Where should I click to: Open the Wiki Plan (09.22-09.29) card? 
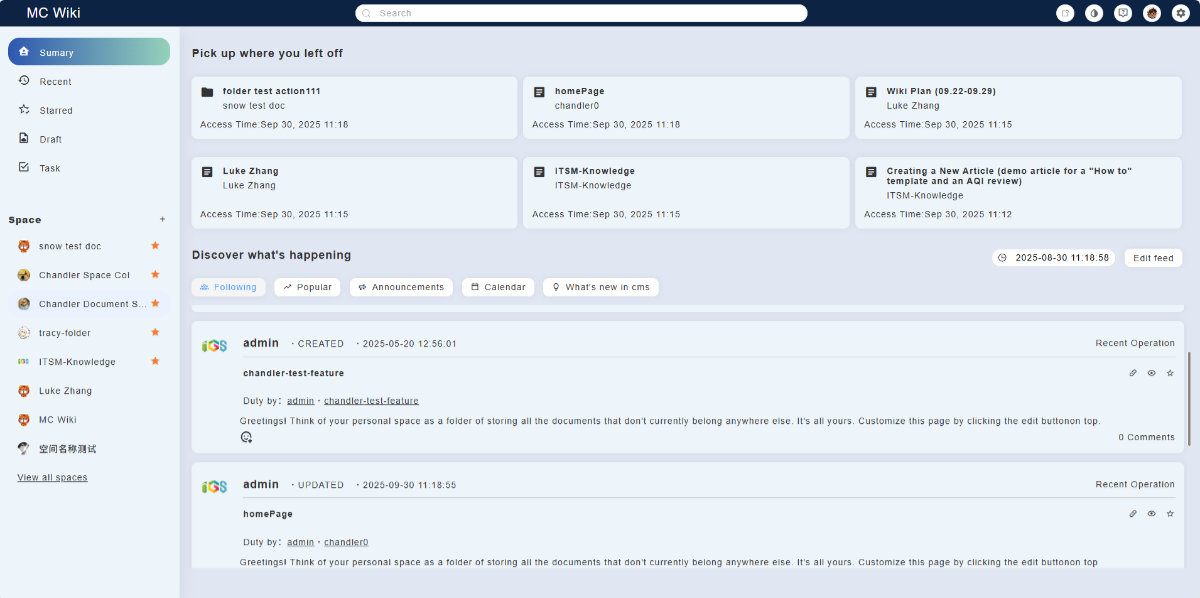pos(1019,108)
